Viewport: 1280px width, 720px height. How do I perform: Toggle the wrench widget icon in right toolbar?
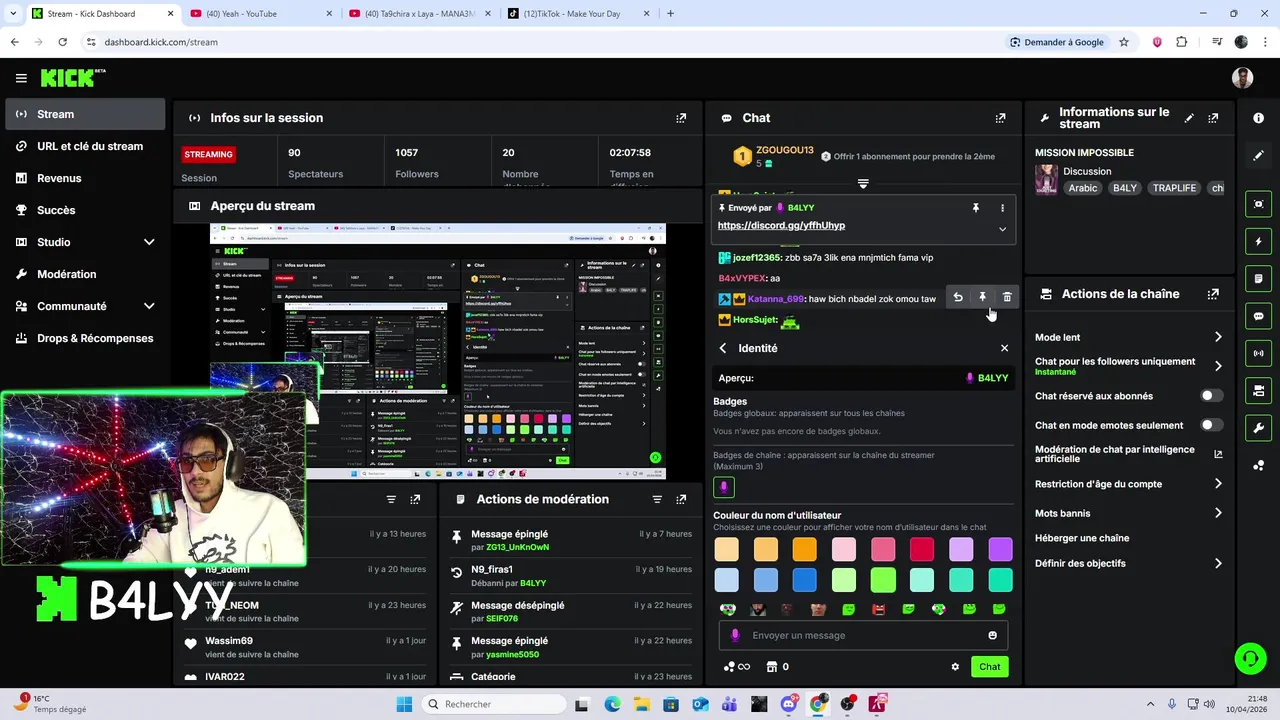click(1258, 428)
